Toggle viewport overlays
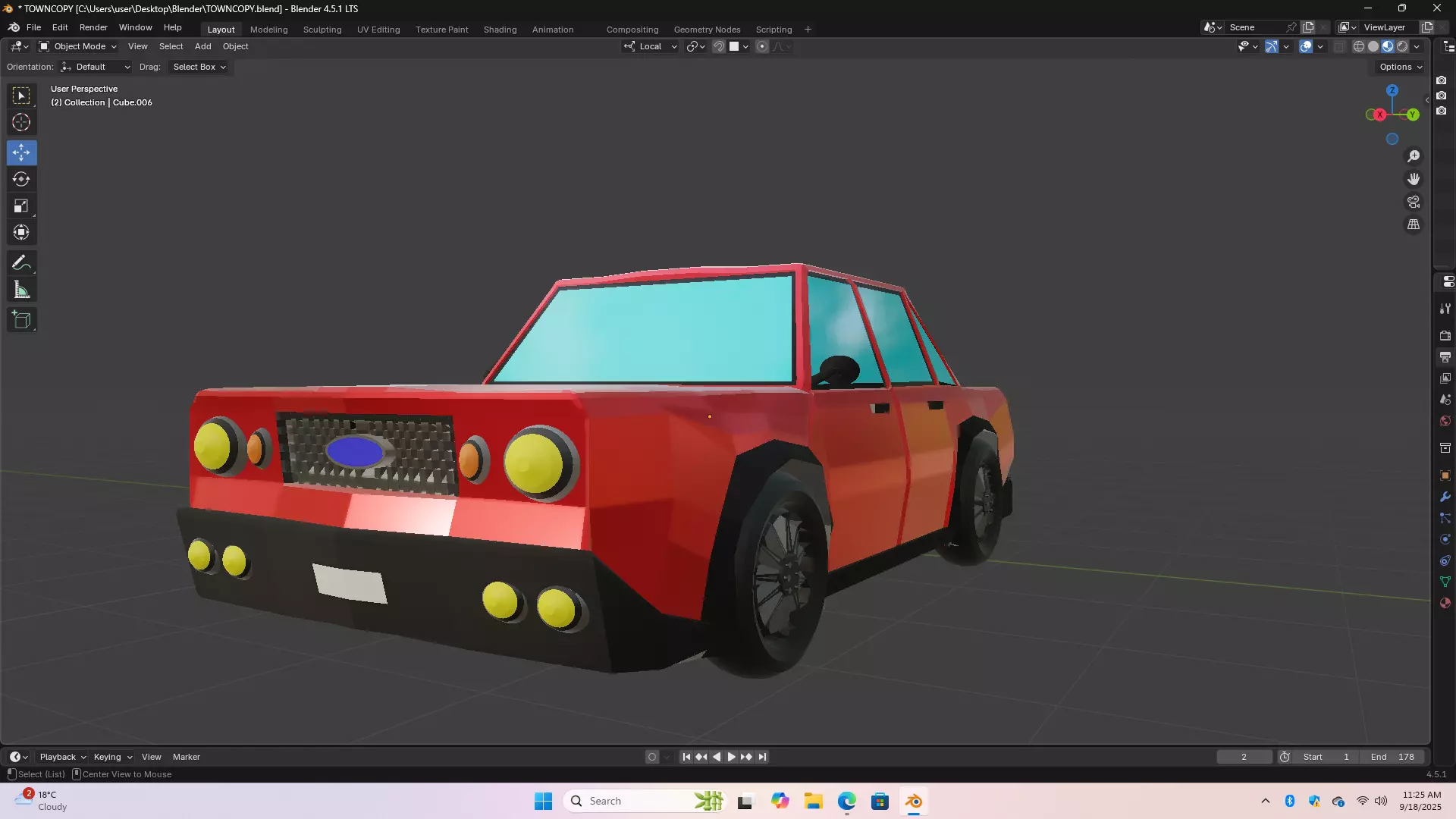 click(1306, 46)
